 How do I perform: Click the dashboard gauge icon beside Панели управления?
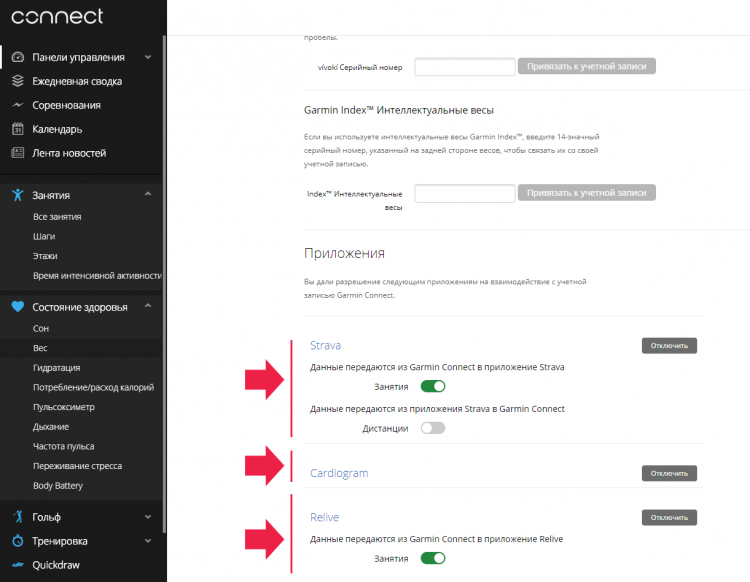[x=18, y=57]
